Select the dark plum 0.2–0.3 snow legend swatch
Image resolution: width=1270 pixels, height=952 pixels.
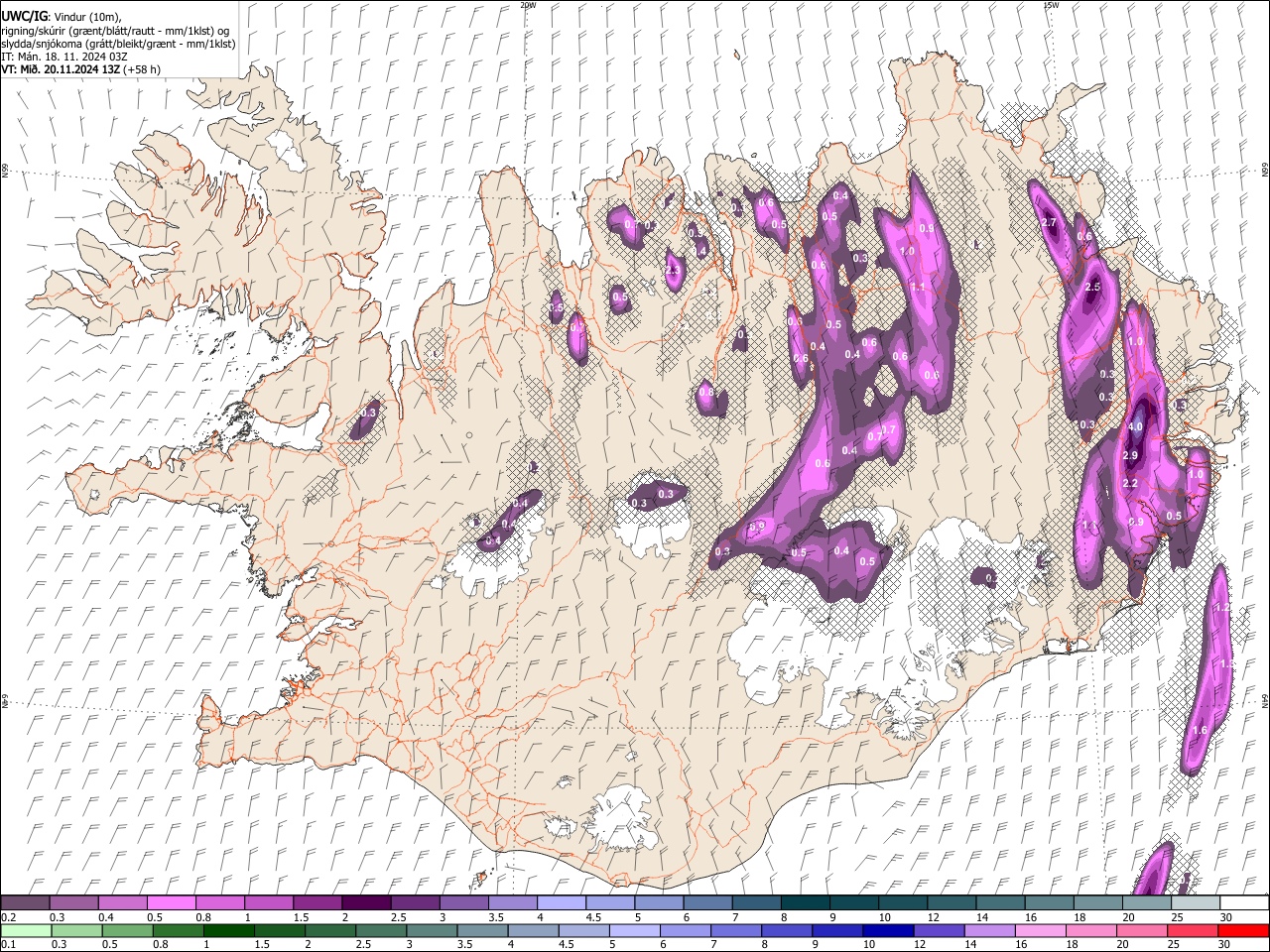[25, 903]
